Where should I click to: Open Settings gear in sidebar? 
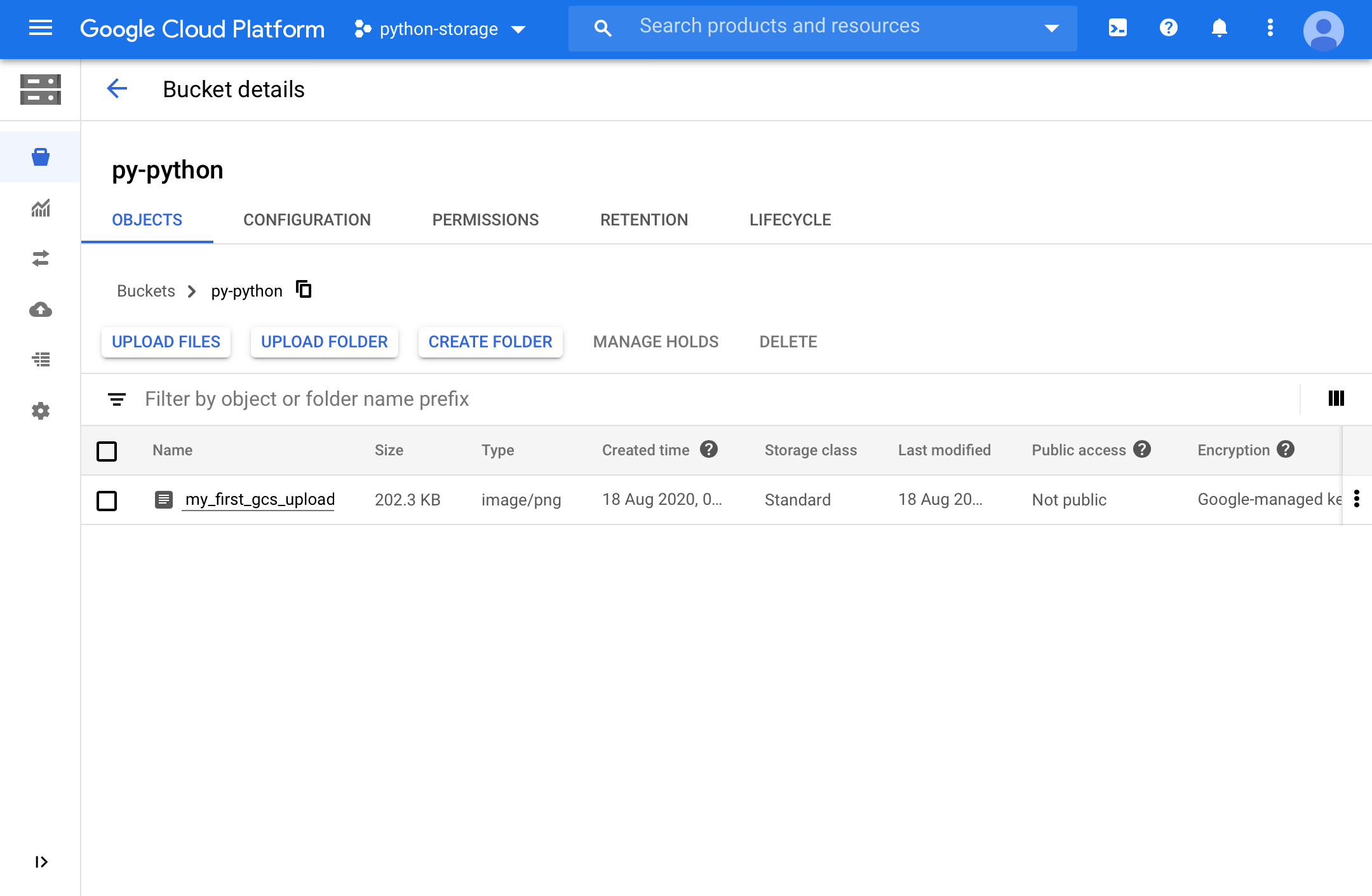click(41, 411)
